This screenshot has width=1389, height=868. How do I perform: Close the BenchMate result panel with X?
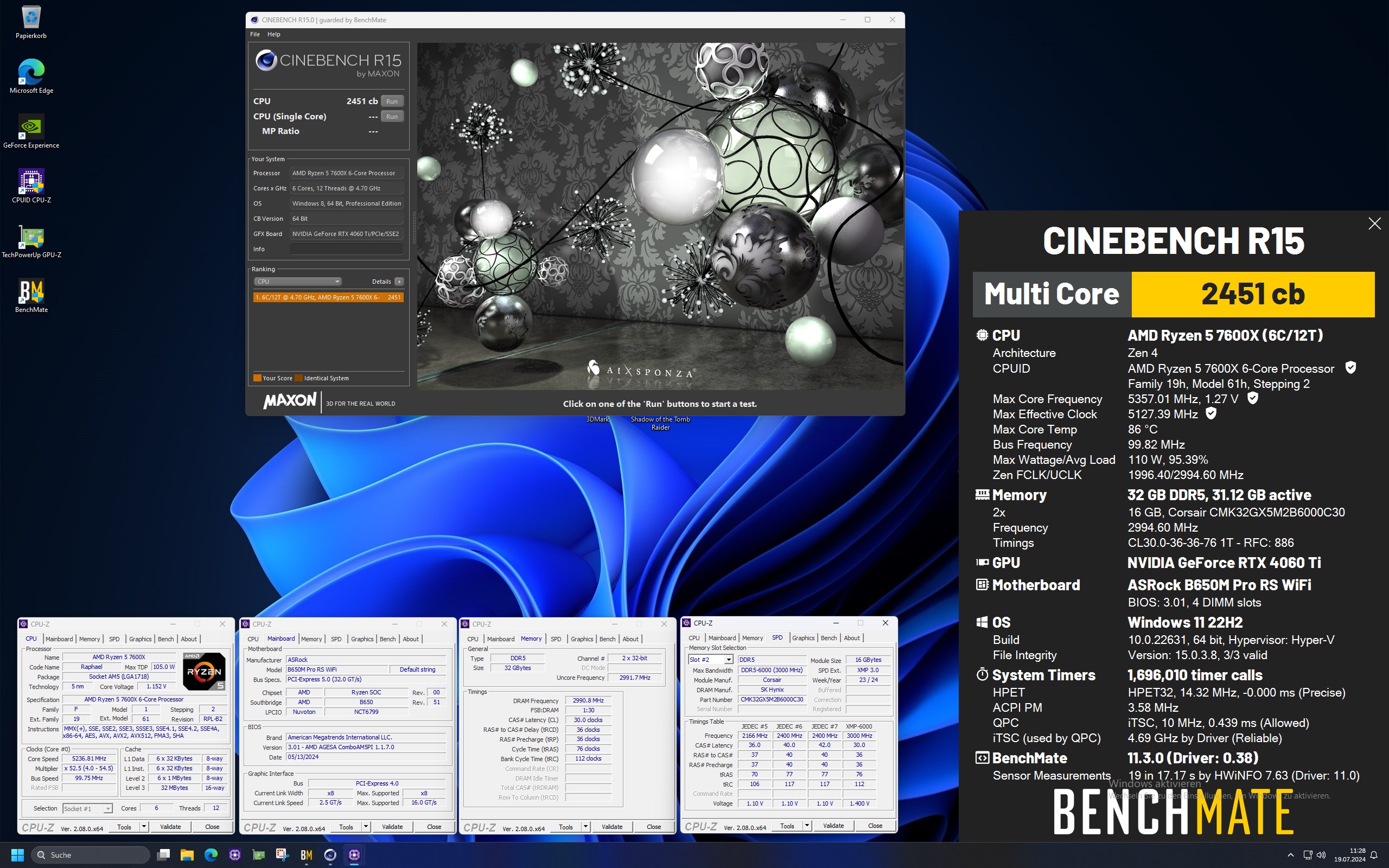click(x=1374, y=224)
